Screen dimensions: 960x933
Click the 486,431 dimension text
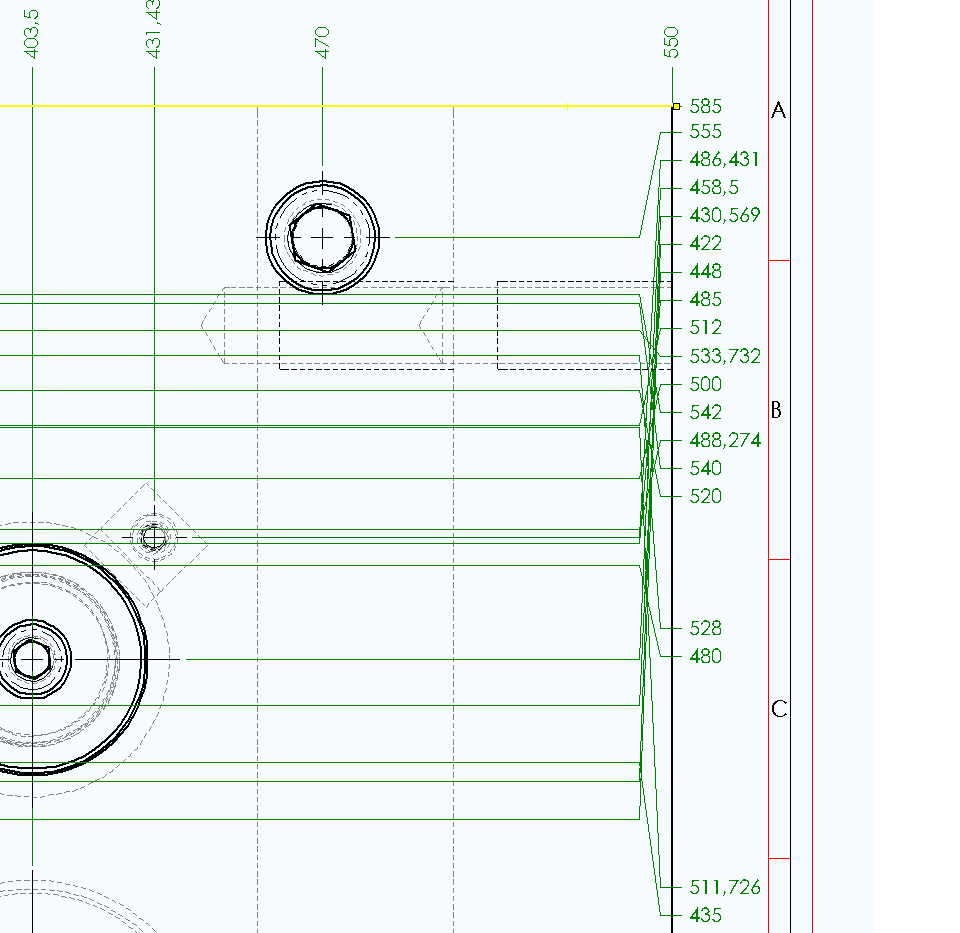(724, 160)
